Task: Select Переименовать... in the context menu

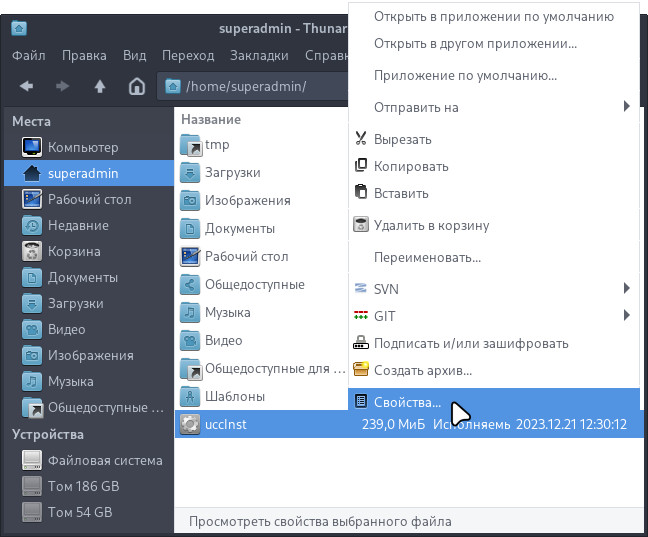Action: (427, 257)
